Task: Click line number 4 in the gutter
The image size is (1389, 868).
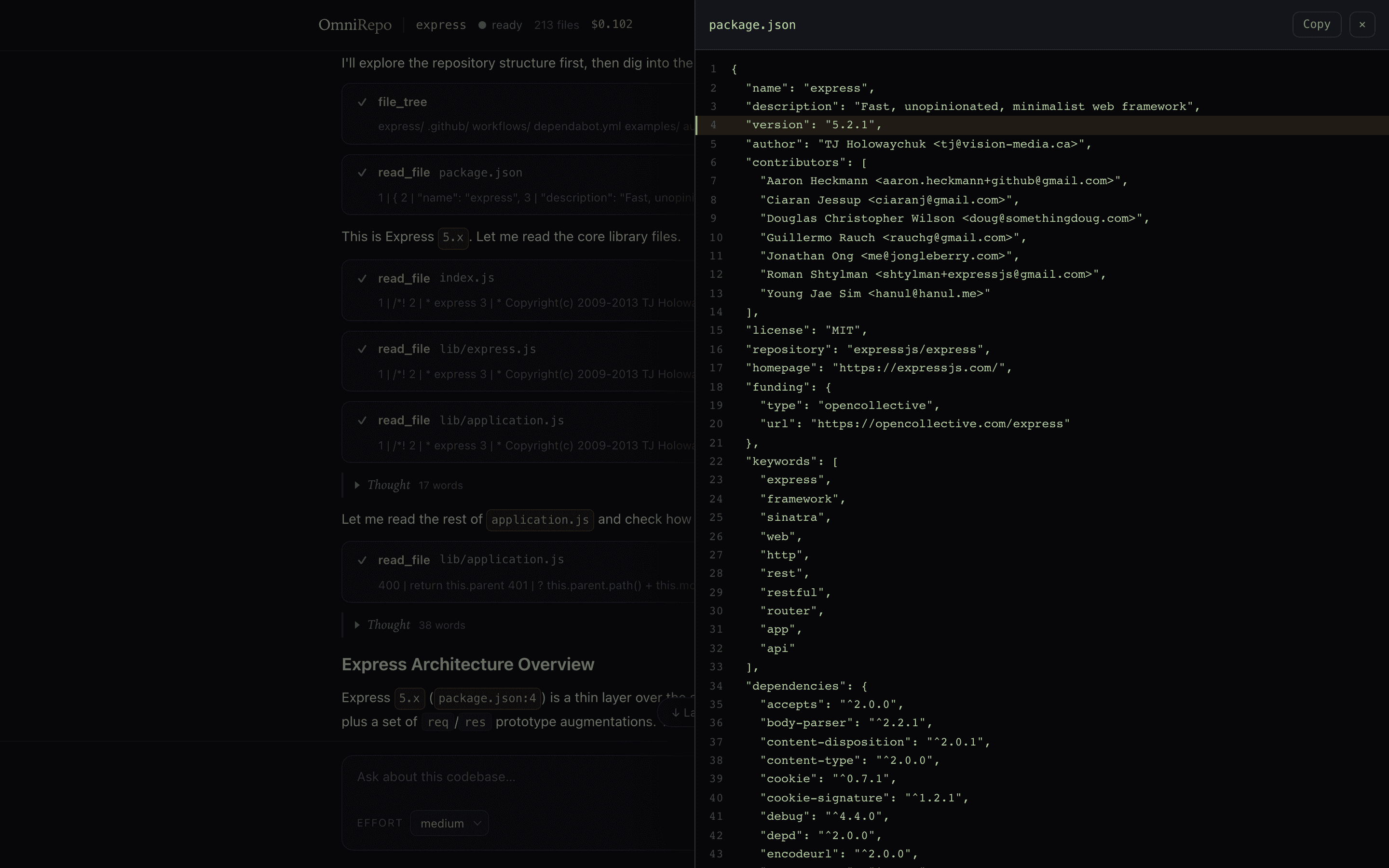Action: 713,125
